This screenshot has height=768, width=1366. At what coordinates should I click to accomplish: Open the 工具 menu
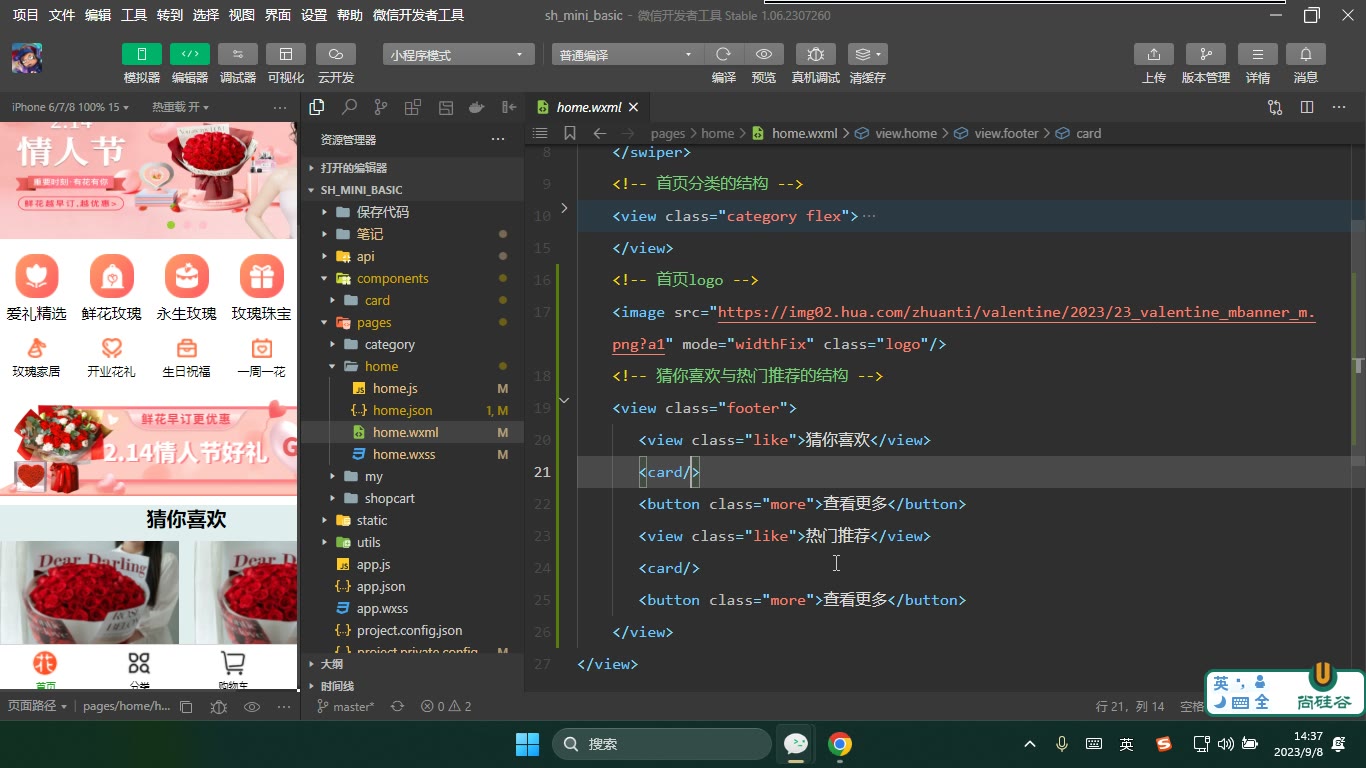(x=134, y=15)
